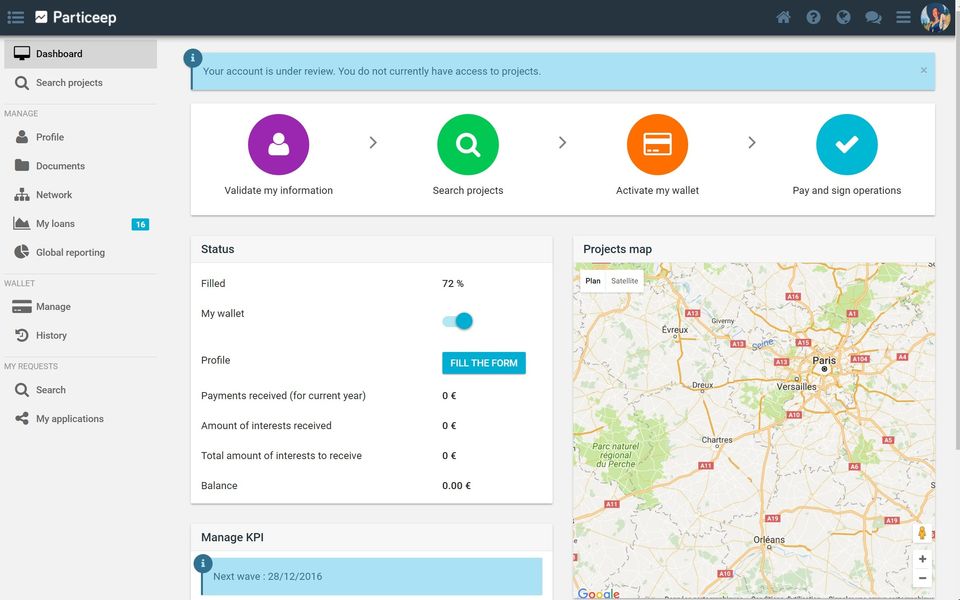Zoom in on the projects map
Viewport: 960px width, 600px height.
coord(922,559)
